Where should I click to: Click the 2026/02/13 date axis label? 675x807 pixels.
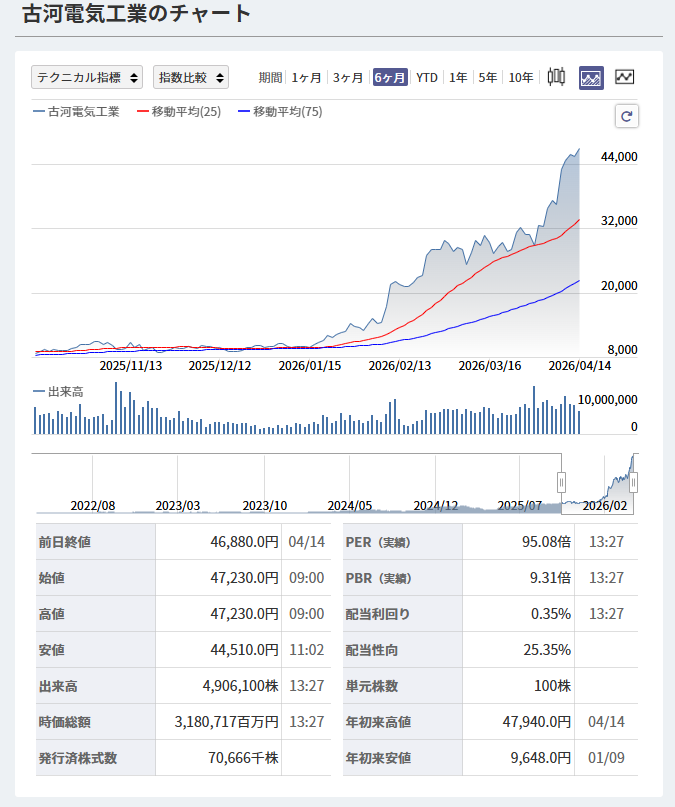pyautogui.click(x=400, y=366)
